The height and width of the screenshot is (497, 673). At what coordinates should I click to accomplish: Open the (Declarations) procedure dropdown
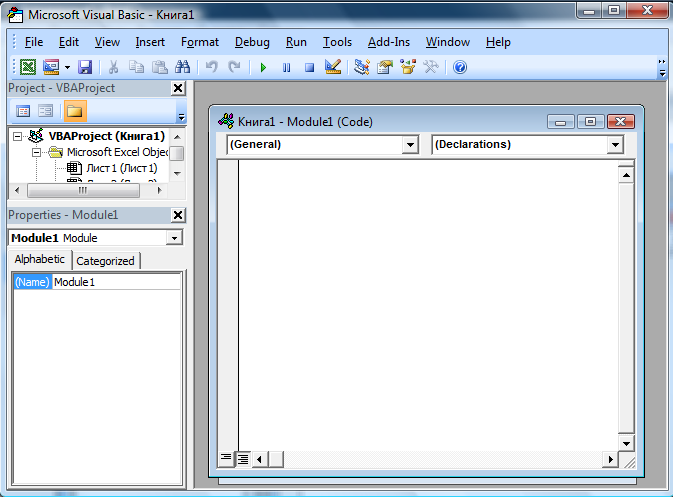[615, 145]
